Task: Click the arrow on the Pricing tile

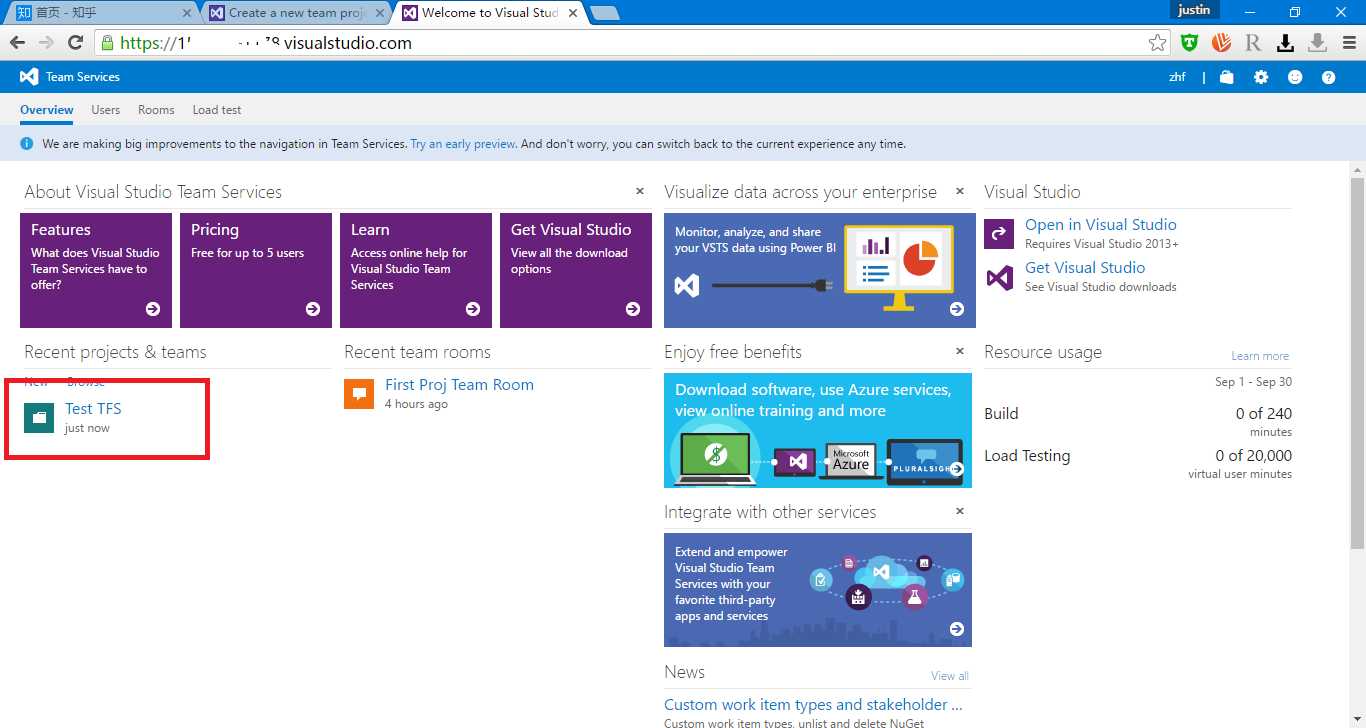Action: tap(313, 309)
